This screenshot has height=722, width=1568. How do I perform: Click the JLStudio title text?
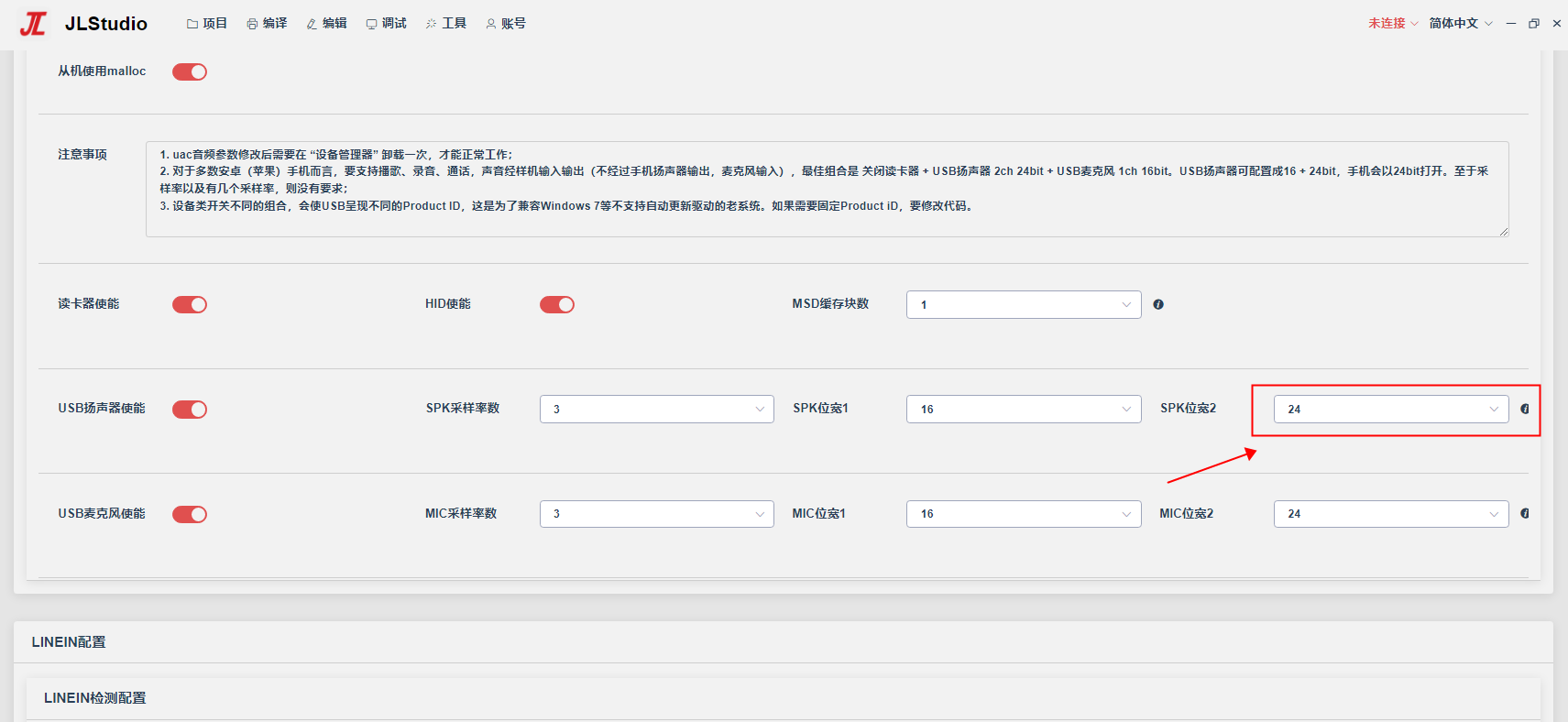click(106, 24)
